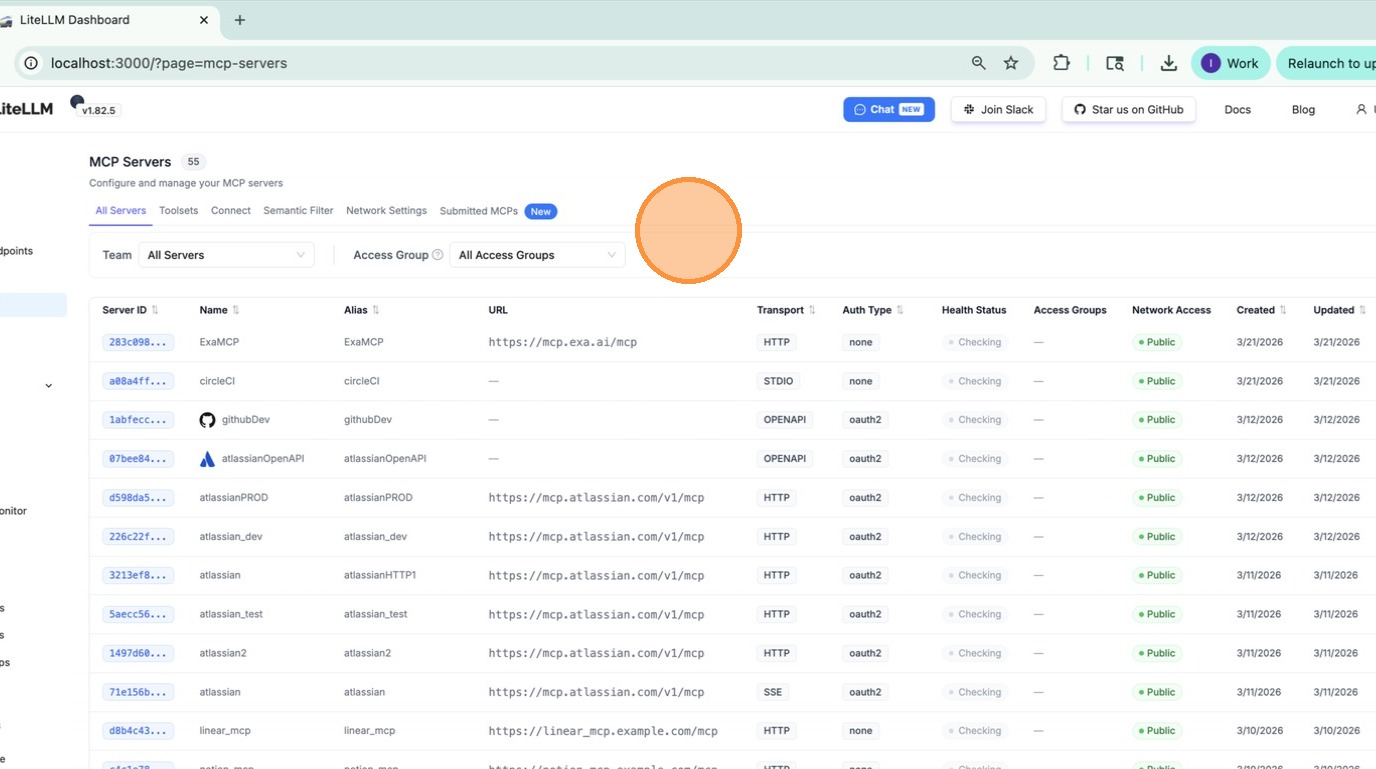Click the Access Group help icon

click(437, 255)
